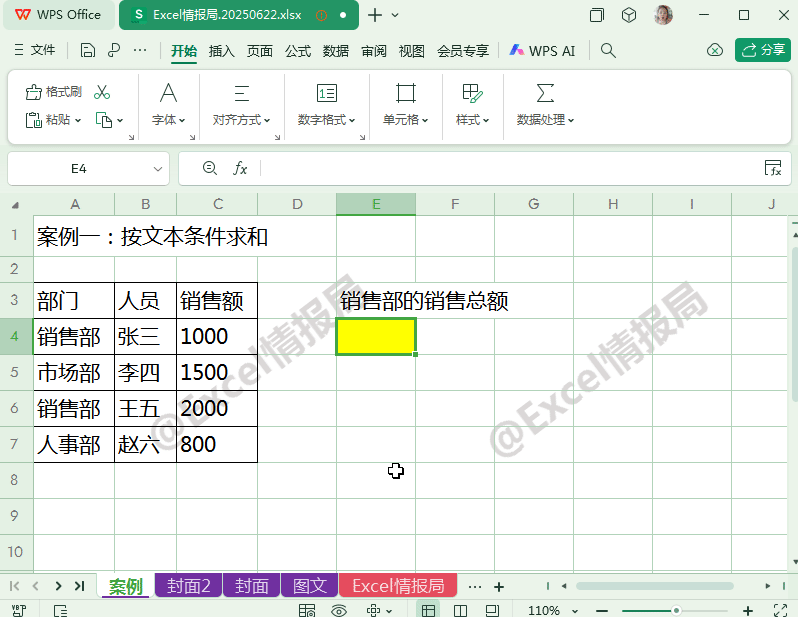The width and height of the screenshot is (798, 617).
Task: Switch to the 视图 (View) tab
Action: pos(411,51)
